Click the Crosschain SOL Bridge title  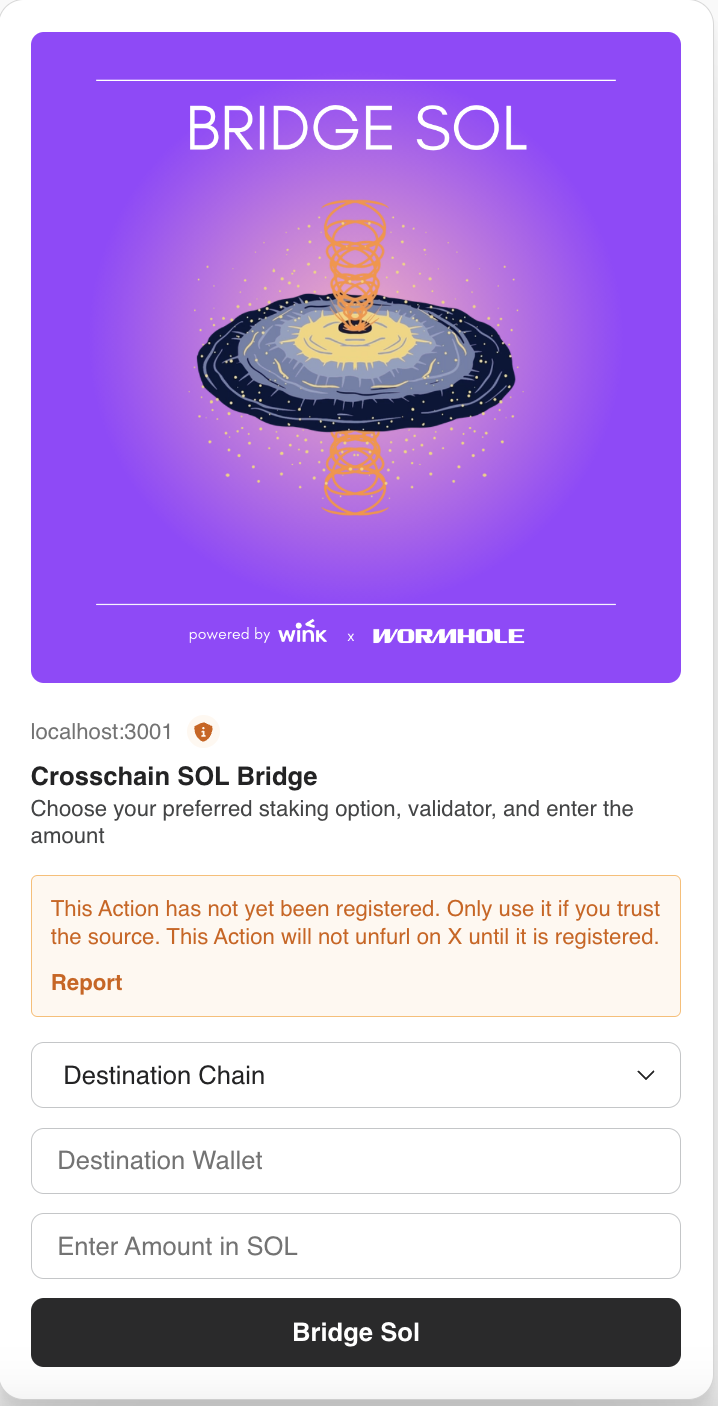[174, 776]
